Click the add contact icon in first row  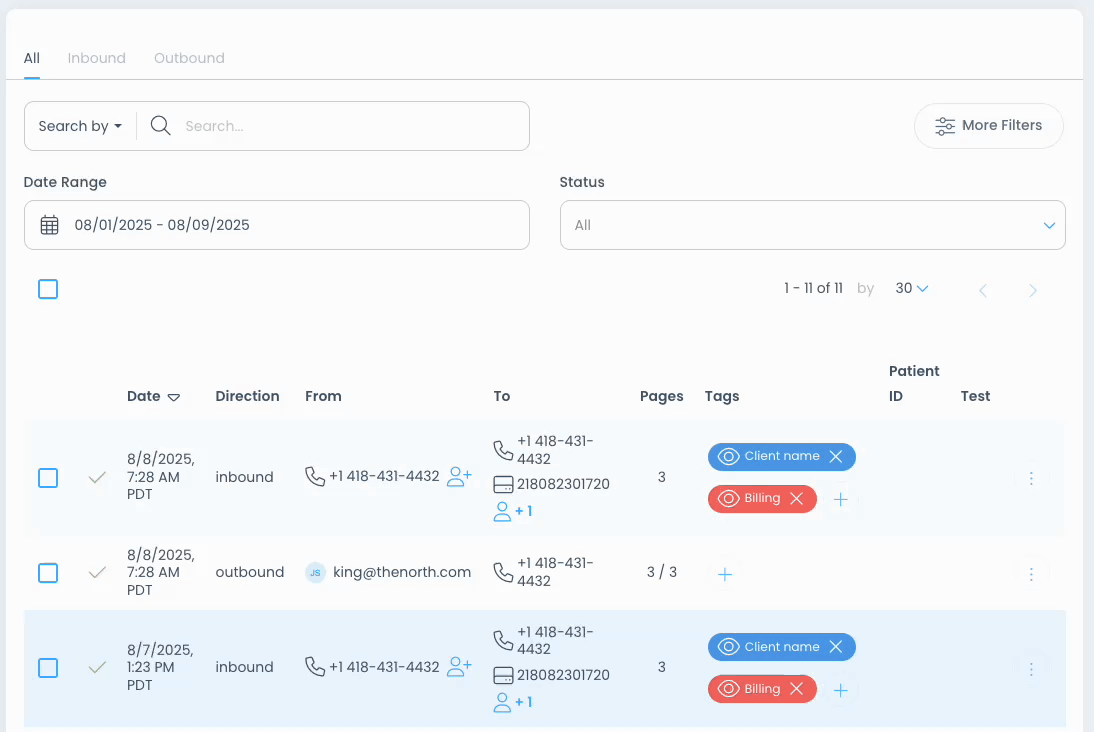point(459,477)
